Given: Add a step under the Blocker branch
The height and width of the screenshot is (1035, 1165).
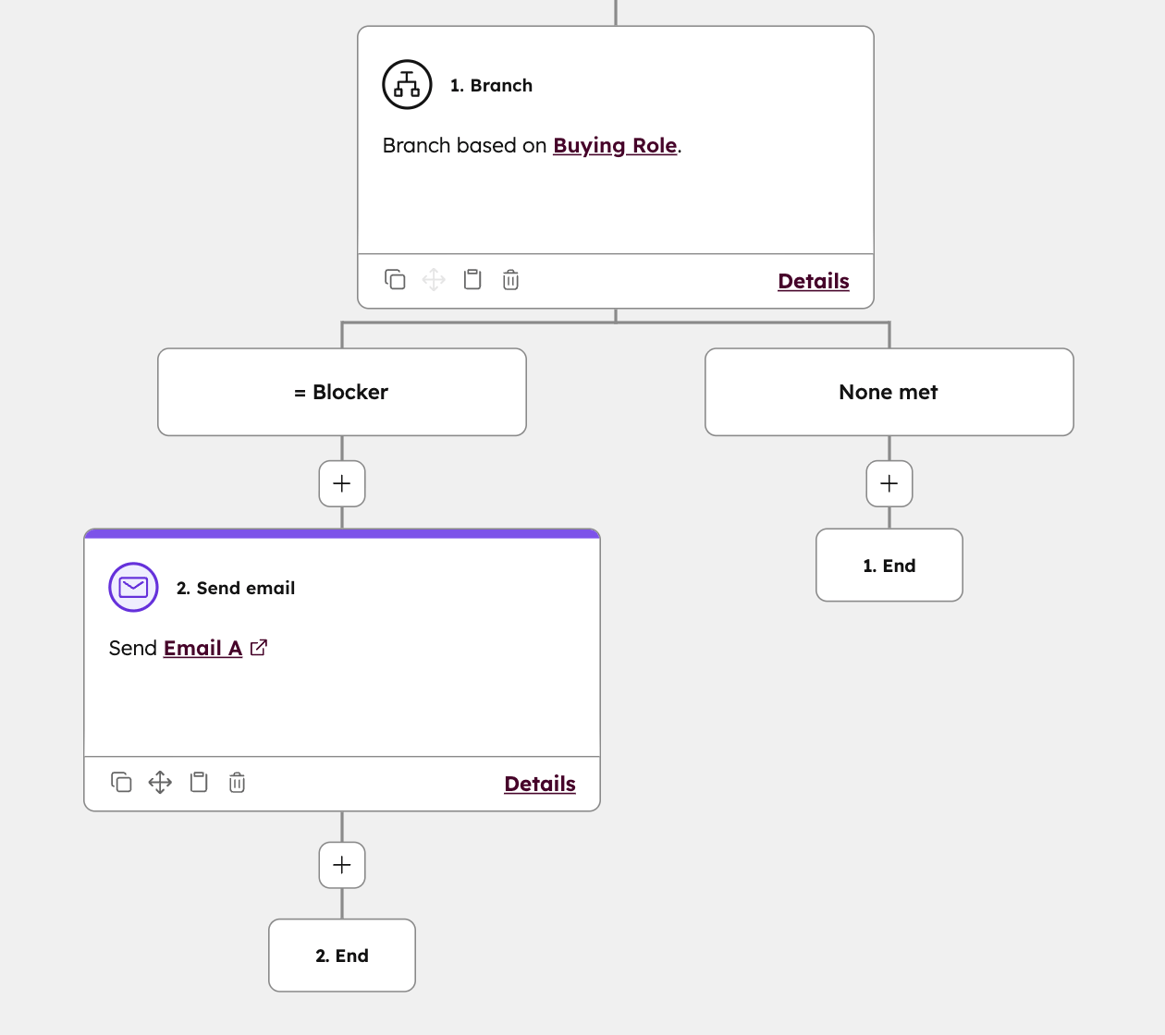Looking at the screenshot, I should 342,483.
